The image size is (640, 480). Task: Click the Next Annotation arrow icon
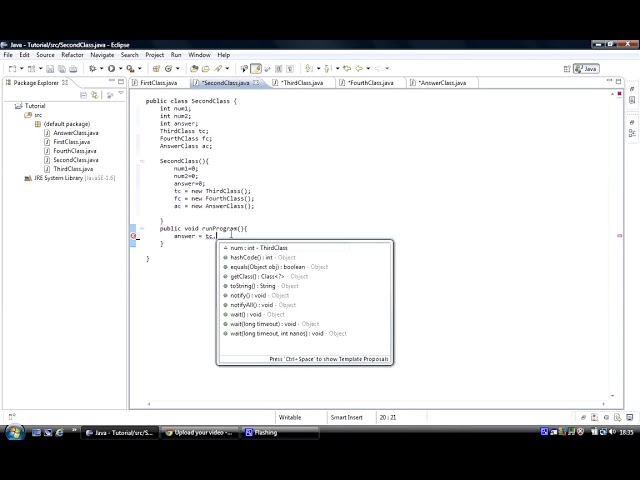(309, 69)
